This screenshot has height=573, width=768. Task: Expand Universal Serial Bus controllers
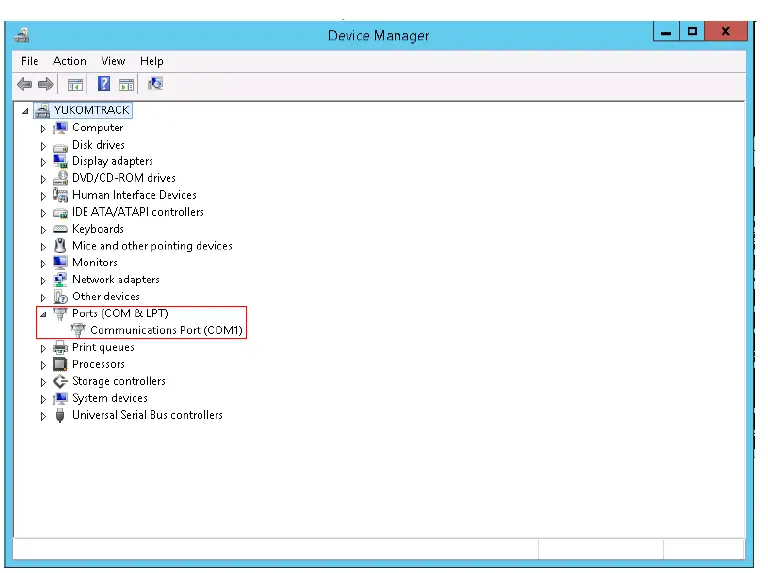click(43, 416)
